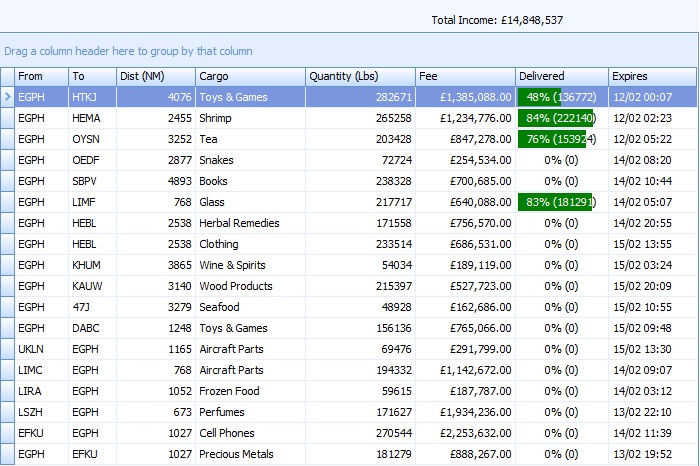Viewport: 700px width, 466px height.
Task: Click the expiry 14/02 08:20 cell
Action: [x=652, y=160]
